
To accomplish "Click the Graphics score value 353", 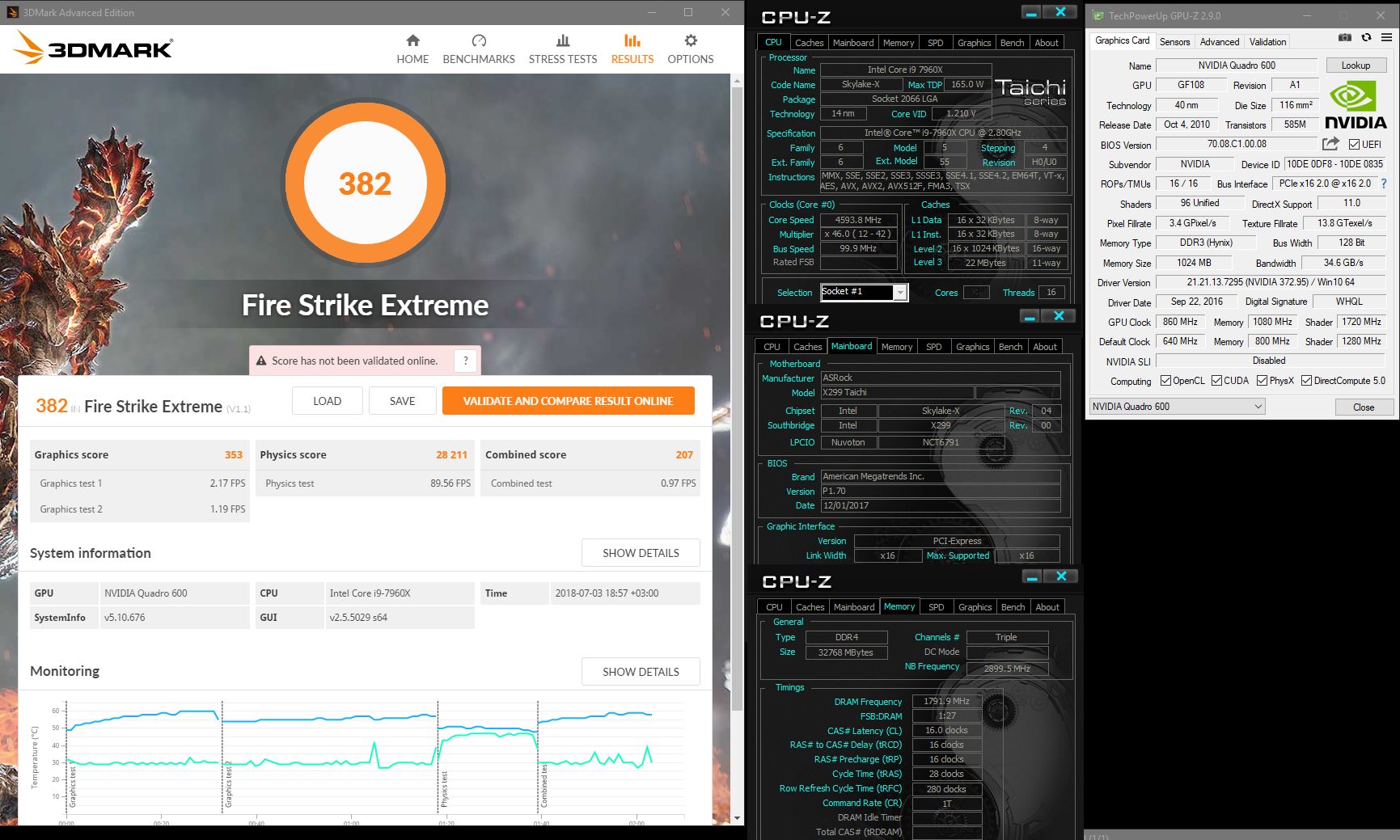I will [234, 454].
